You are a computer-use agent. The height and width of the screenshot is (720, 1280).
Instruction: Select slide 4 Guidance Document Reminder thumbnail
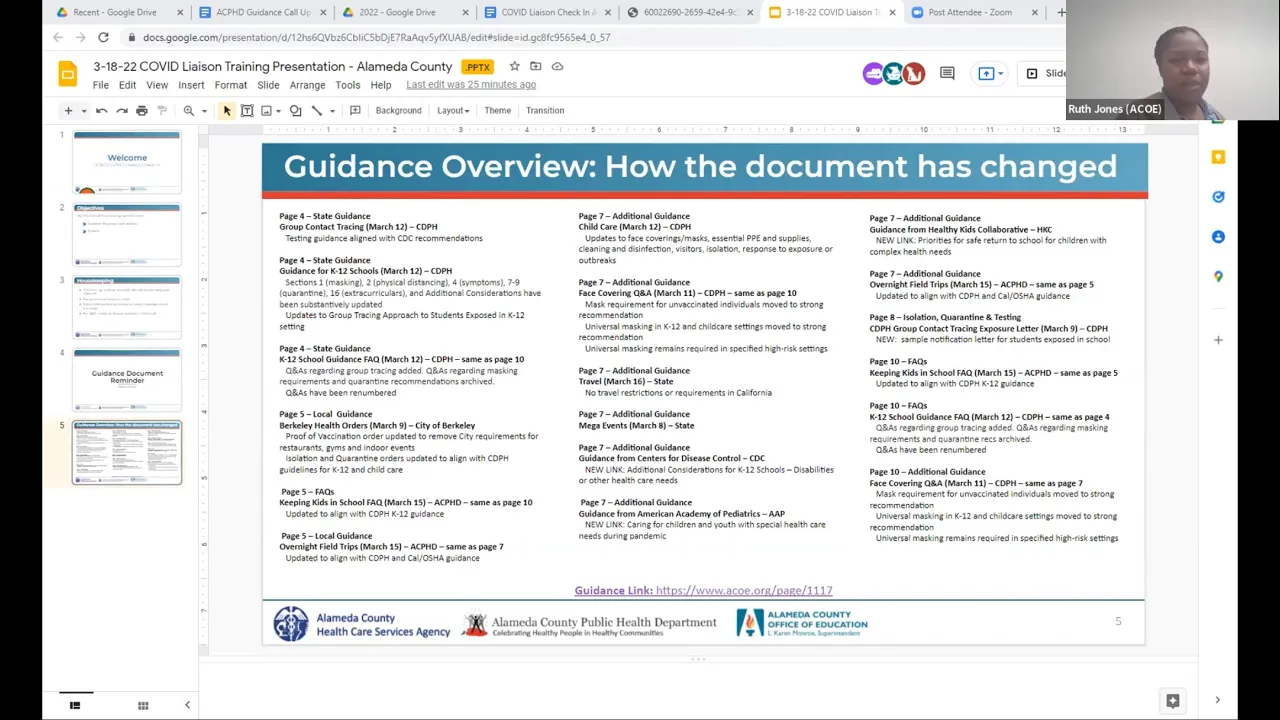[127, 379]
